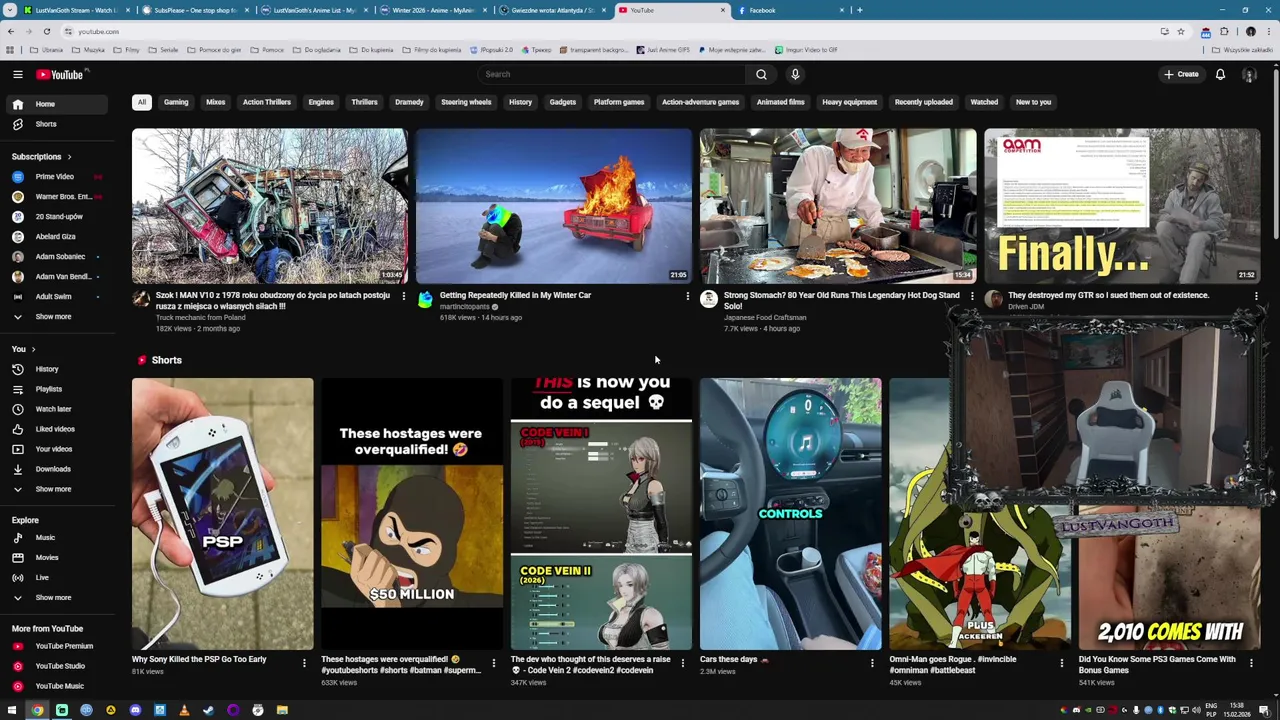Viewport: 1280px width, 720px height.
Task: Open Movies under Explore
Action: [58, 558]
